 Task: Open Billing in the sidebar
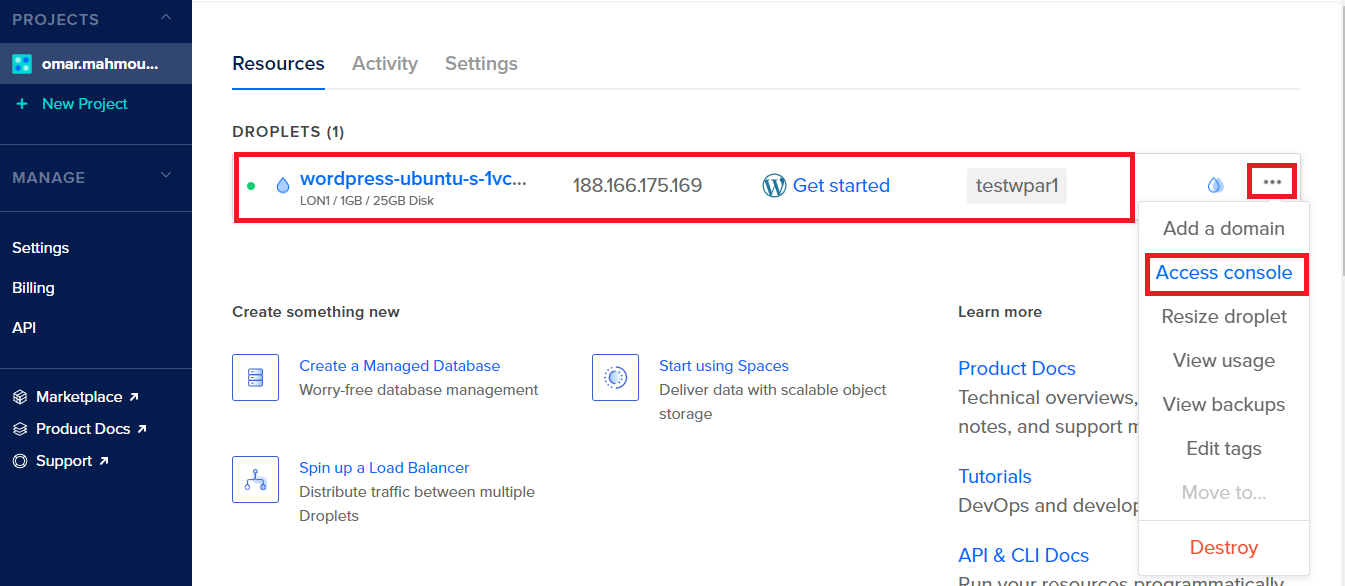tap(33, 288)
